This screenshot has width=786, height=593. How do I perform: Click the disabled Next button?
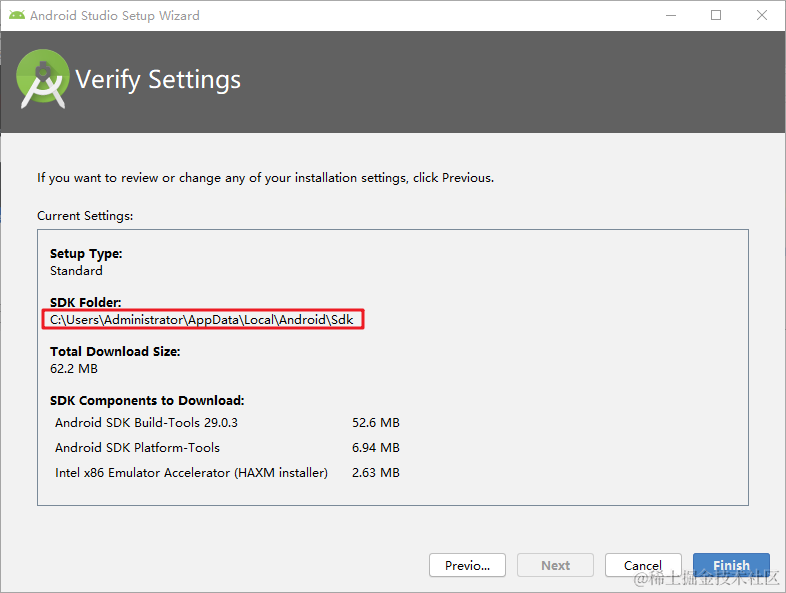pyautogui.click(x=555, y=565)
